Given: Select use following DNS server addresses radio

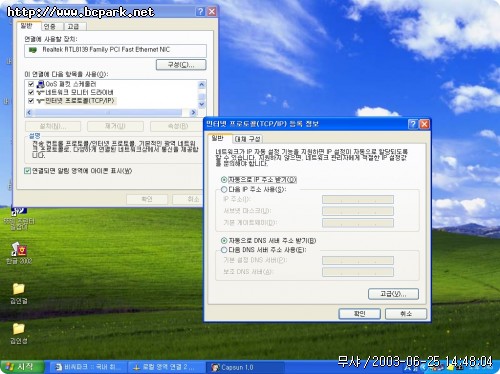Looking at the screenshot, I should click(224, 250).
